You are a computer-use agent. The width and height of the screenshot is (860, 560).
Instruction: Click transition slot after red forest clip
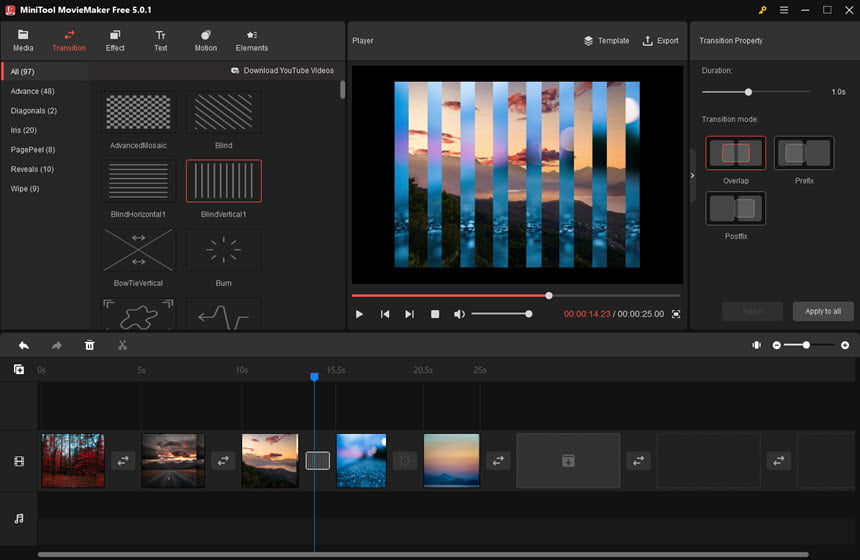[x=123, y=461]
